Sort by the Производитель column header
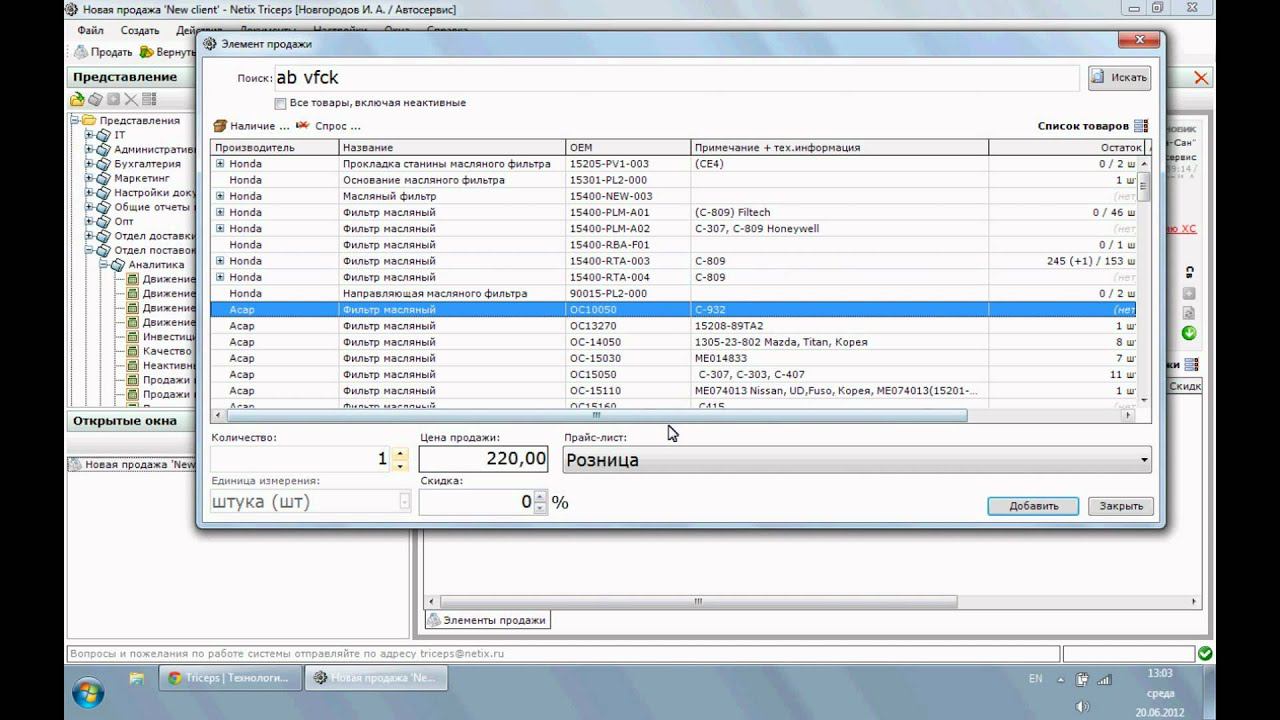Viewport: 1280px width, 720px height. [275, 147]
